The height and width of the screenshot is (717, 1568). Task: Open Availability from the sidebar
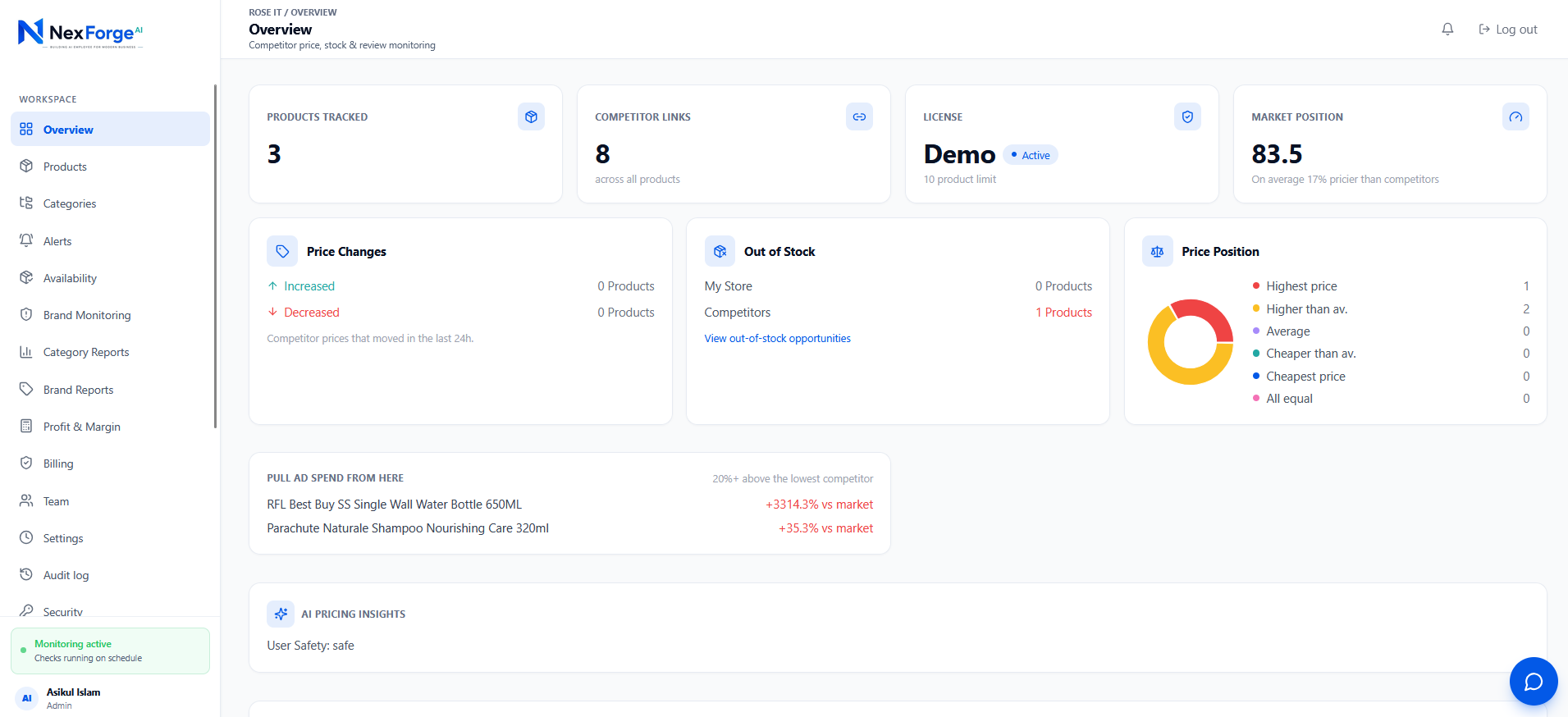(x=110, y=278)
